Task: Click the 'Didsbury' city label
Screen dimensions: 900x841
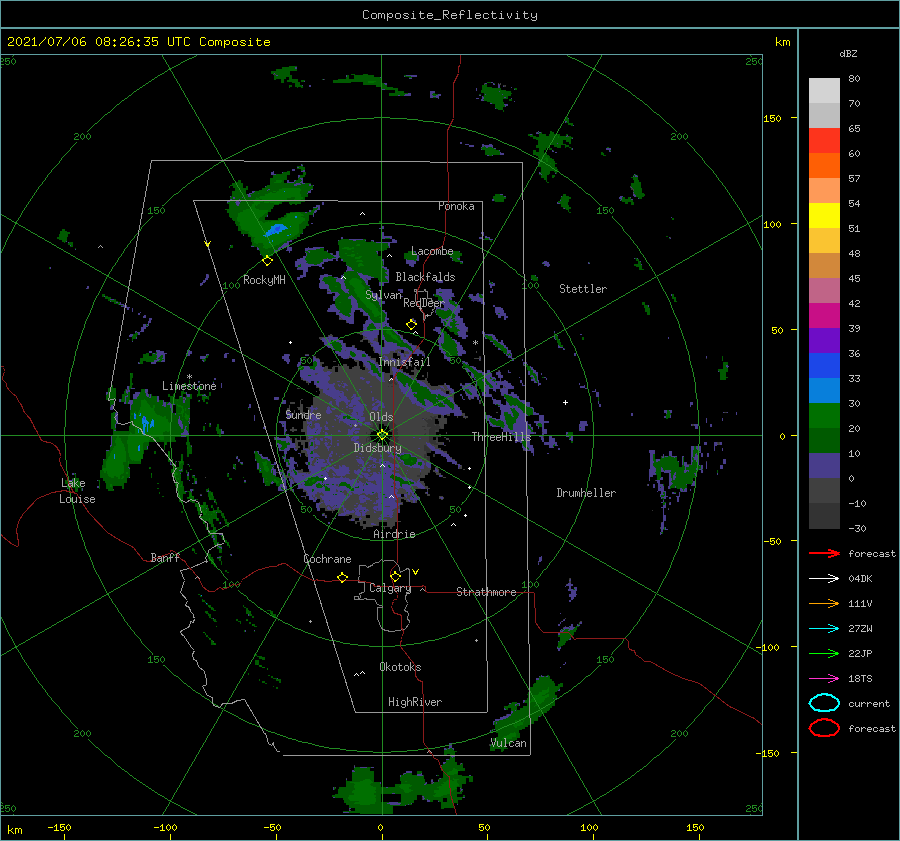Action: pyautogui.click(x=378, y=448)
